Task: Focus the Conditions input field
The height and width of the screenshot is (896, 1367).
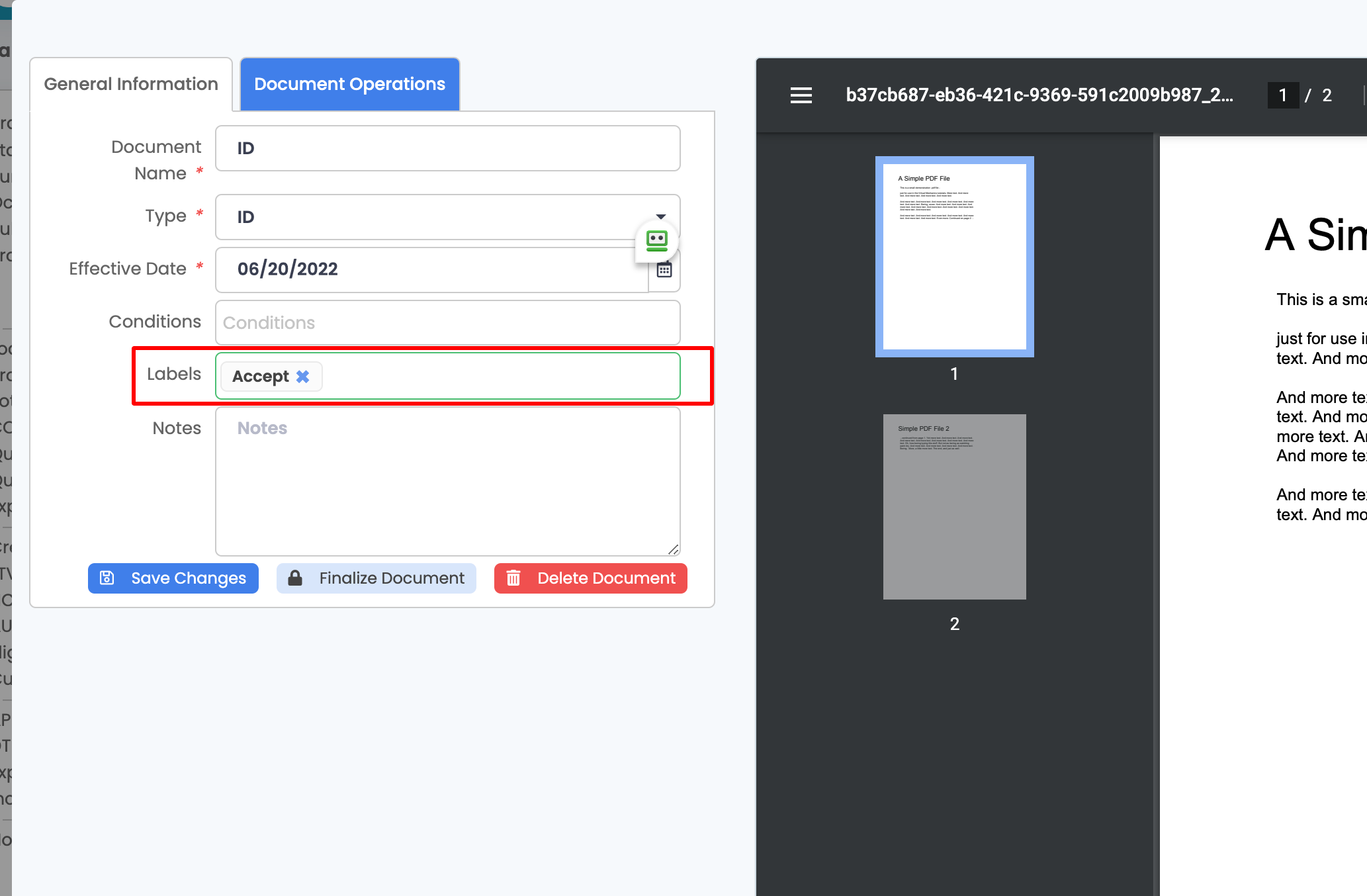Action: [x=447, y=323]
